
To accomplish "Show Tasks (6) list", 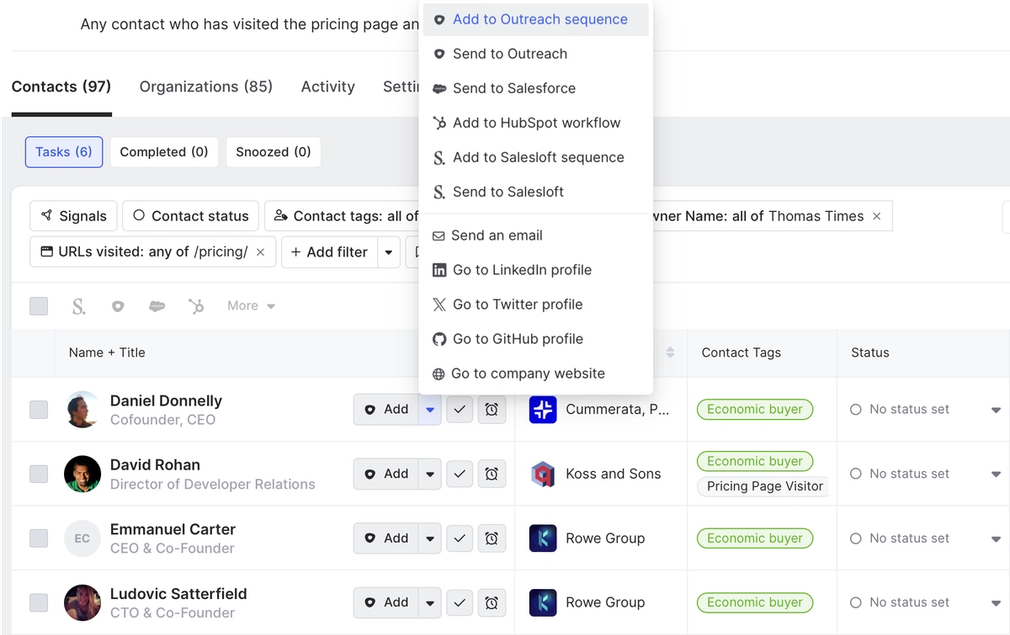I will (64, 152).
